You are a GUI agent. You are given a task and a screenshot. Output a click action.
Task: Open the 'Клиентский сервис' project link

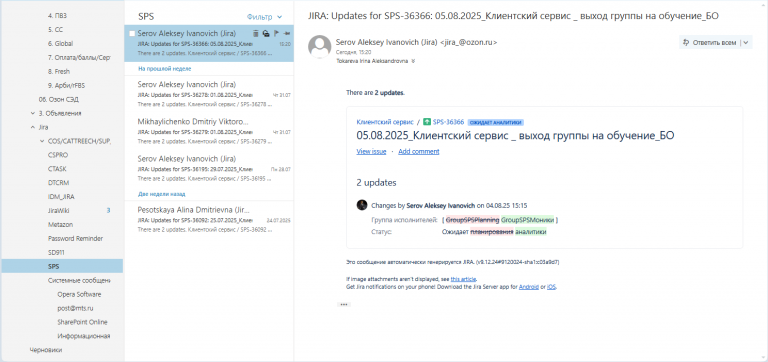(x=385, y=122)
